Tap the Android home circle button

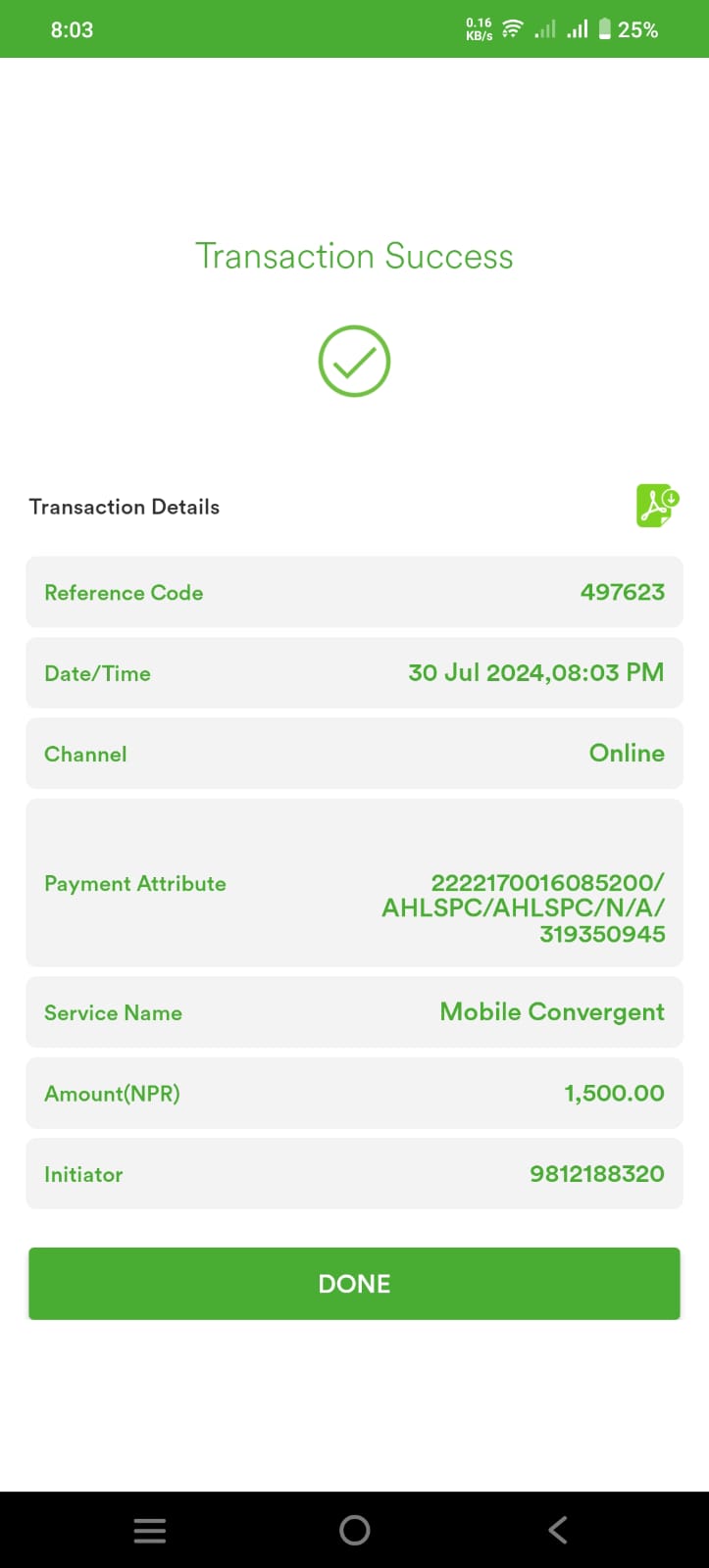click(354, 1530)
